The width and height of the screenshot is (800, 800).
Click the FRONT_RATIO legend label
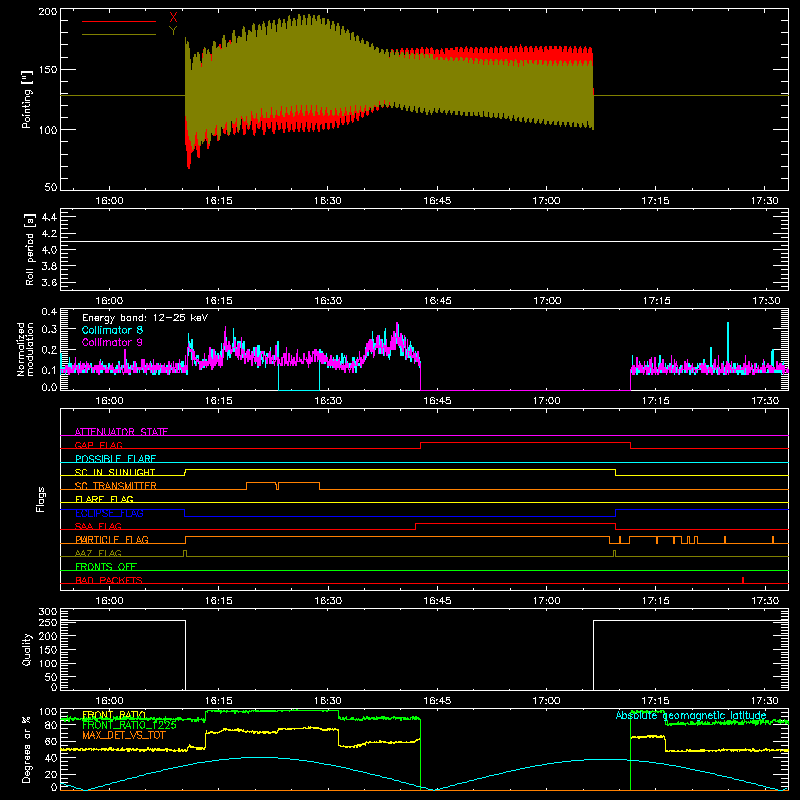point(114,715)
